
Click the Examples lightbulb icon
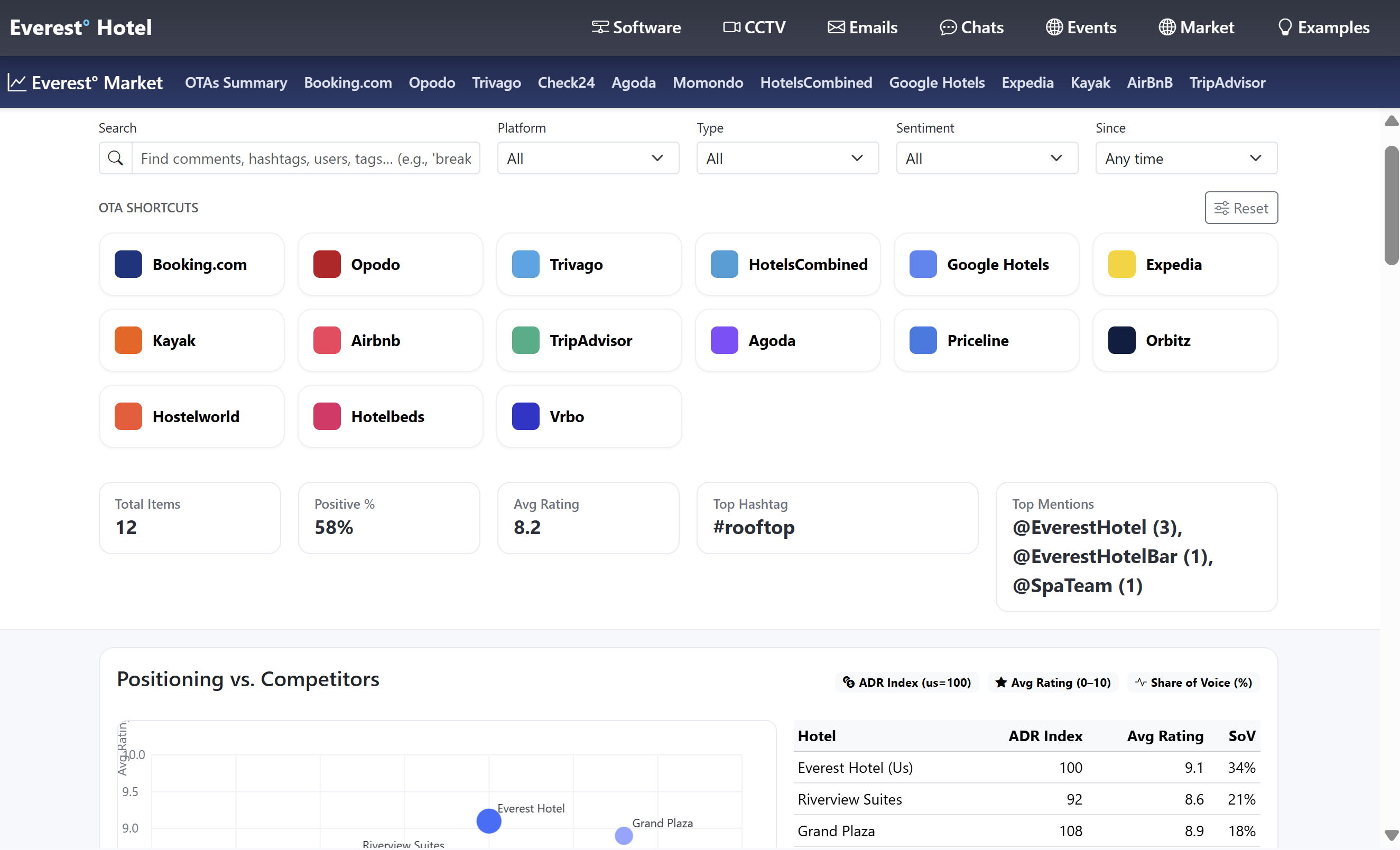coord(1284,27)
